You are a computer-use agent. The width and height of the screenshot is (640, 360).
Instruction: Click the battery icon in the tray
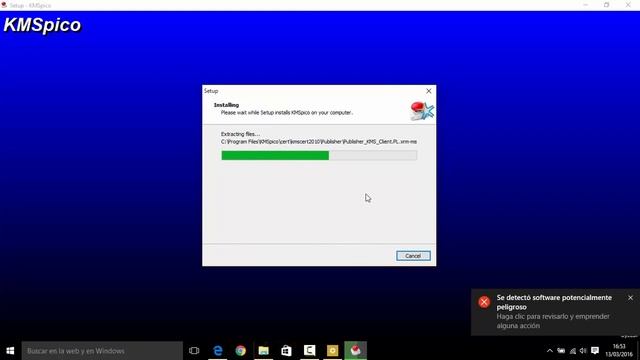coord(561,351)
